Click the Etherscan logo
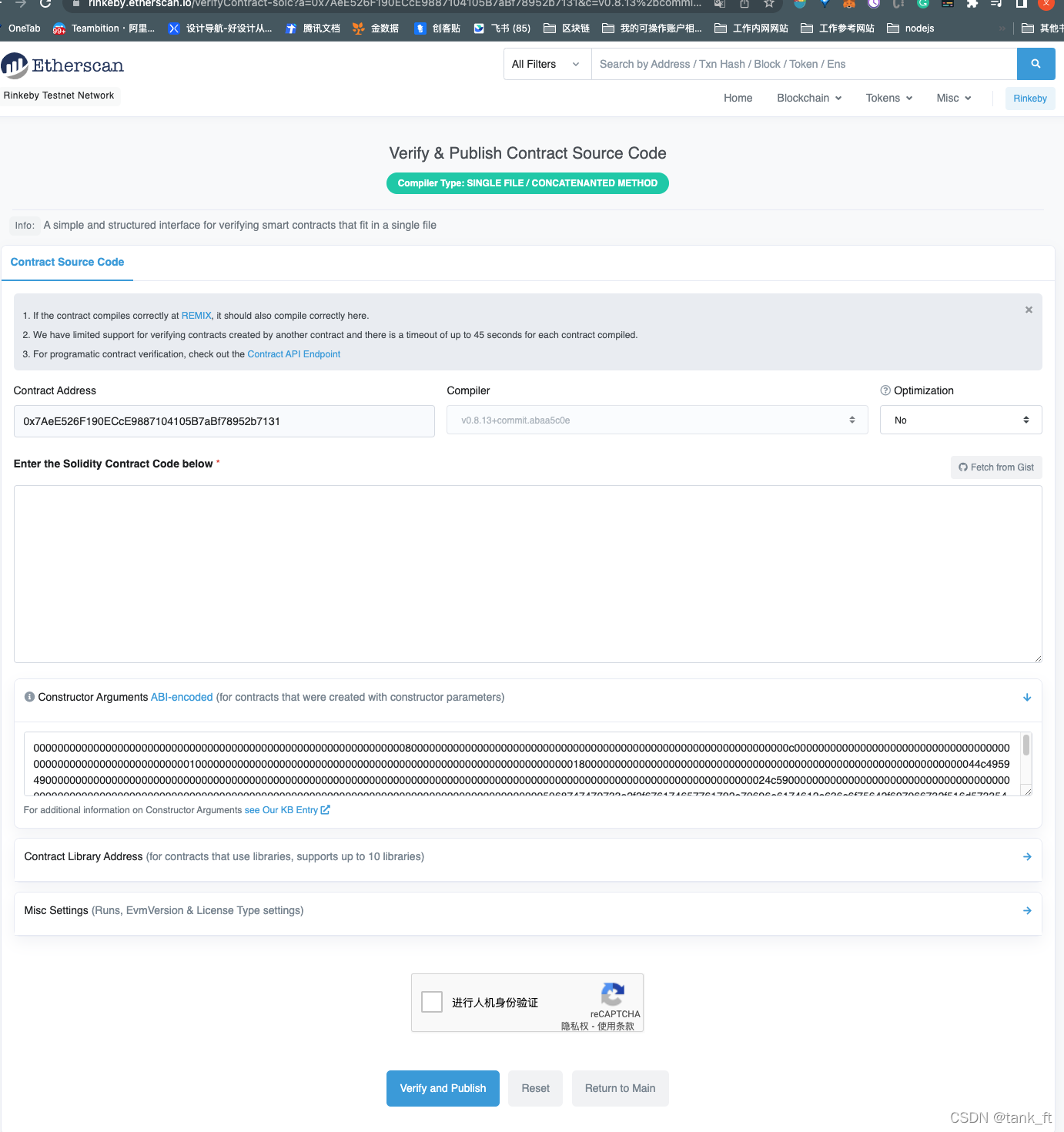 (x=63, y=66)
